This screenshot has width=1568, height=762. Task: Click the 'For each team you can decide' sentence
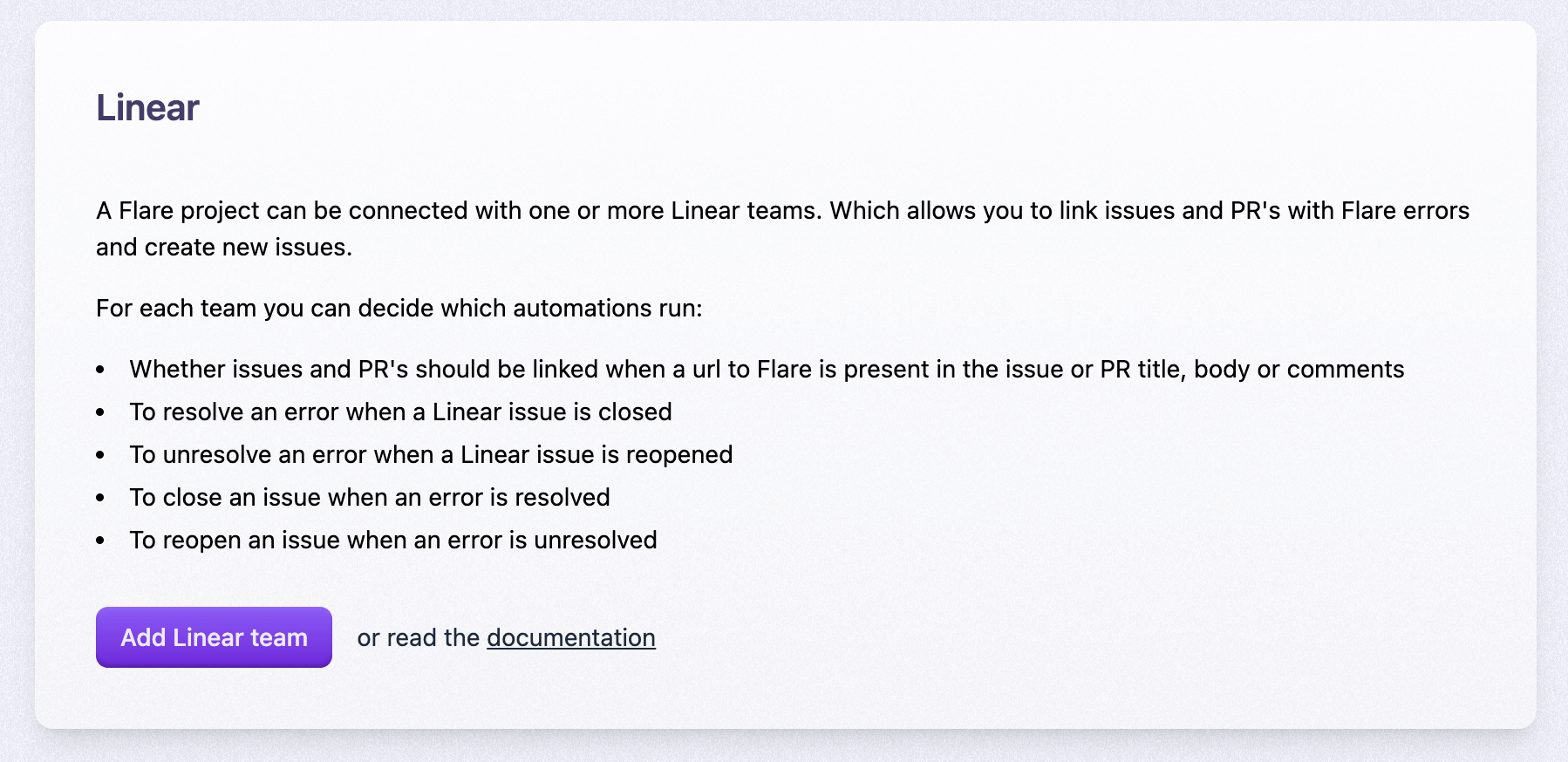click(399, 309)
